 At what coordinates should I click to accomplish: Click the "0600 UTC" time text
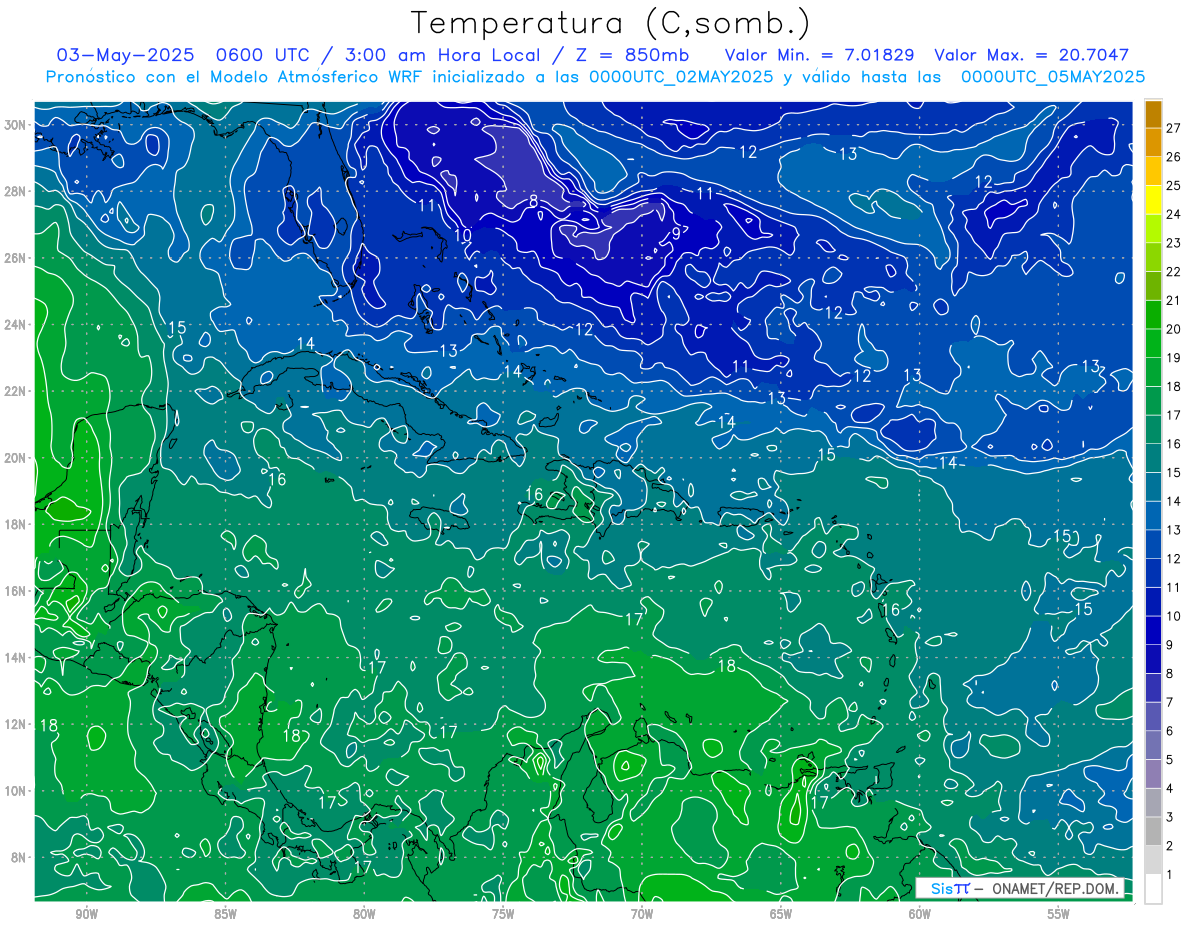(263, 55)
